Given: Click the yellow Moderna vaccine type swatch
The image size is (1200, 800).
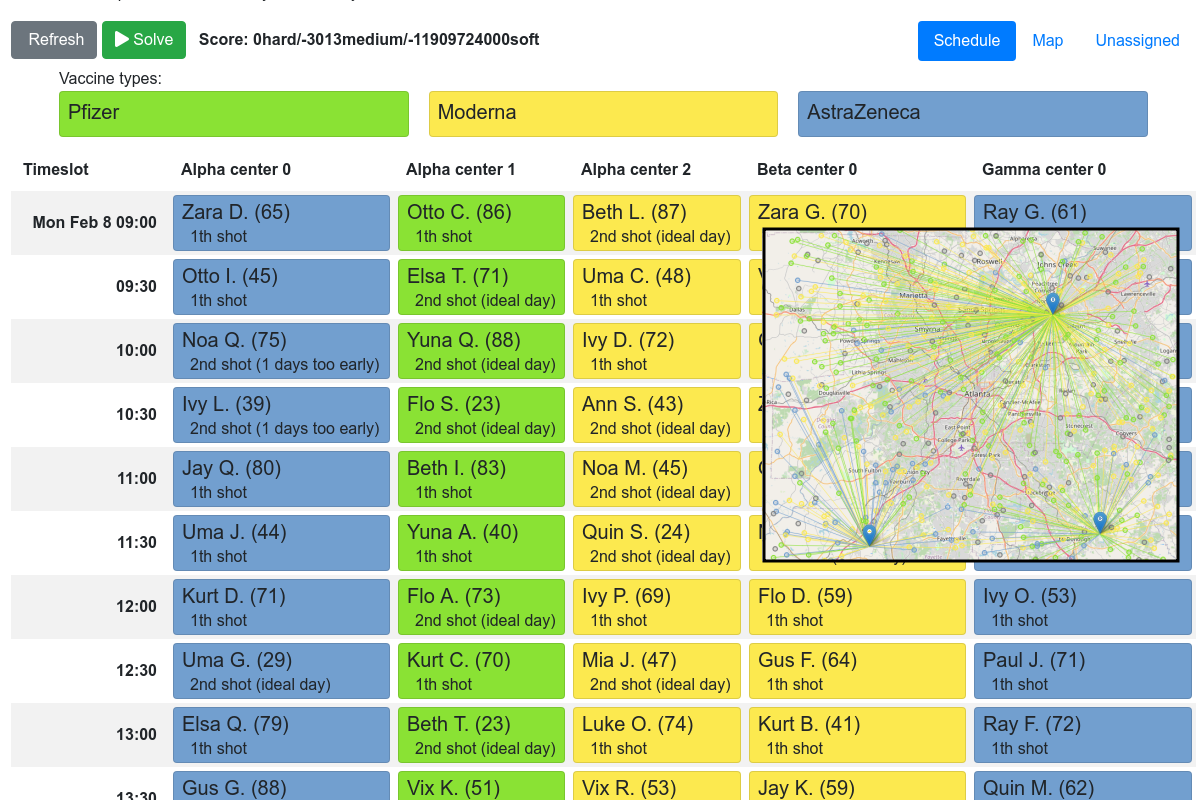Looking at the screenshot, I should [x=603, y=113].
